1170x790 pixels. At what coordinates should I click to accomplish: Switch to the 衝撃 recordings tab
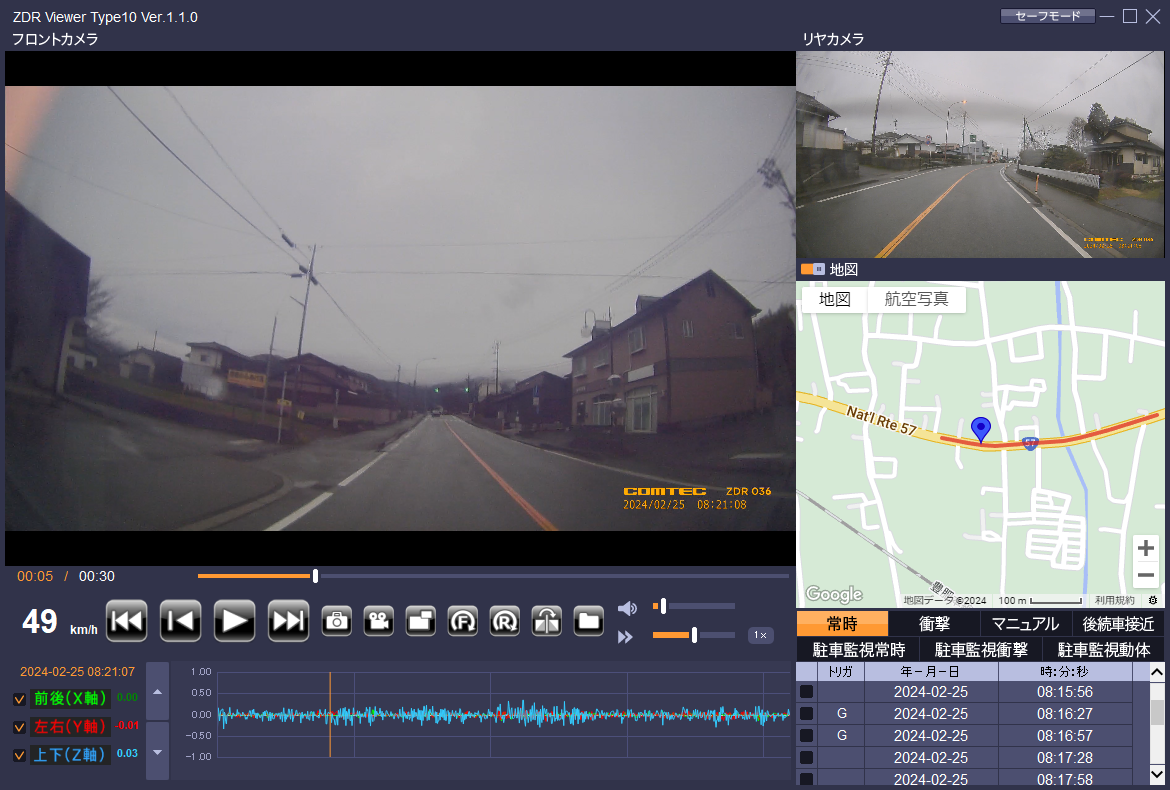933,624
